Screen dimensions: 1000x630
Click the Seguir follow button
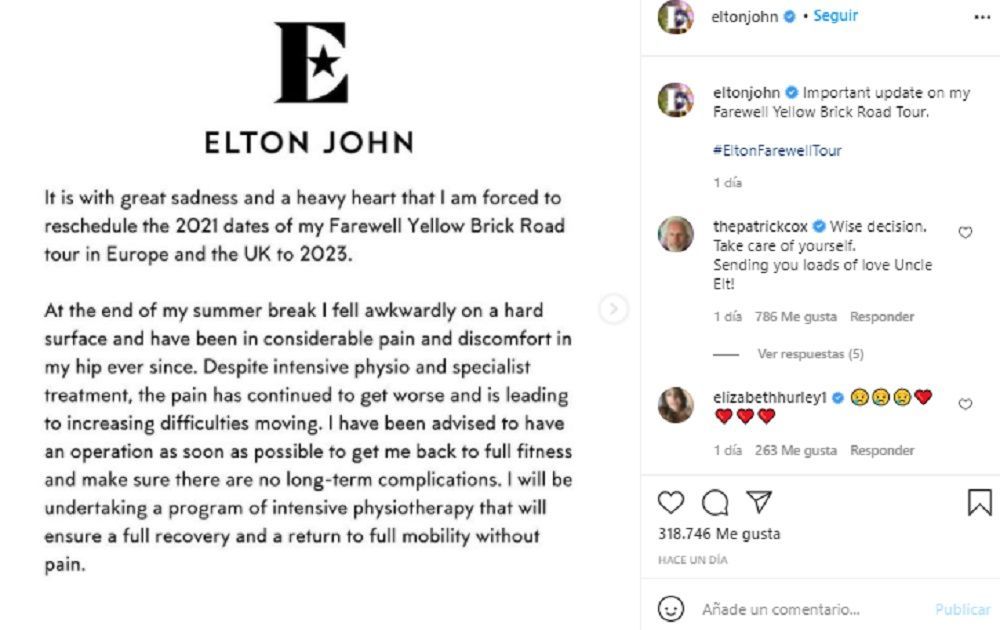835,17
